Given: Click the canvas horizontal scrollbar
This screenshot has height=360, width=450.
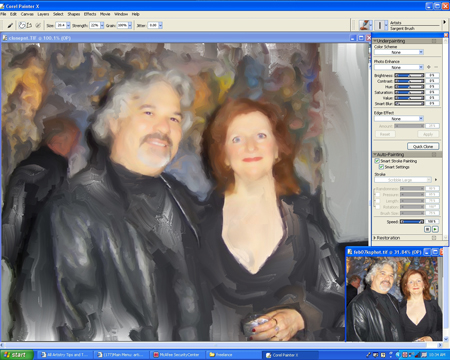Looking at the screenshot, I should click(222, 345).
